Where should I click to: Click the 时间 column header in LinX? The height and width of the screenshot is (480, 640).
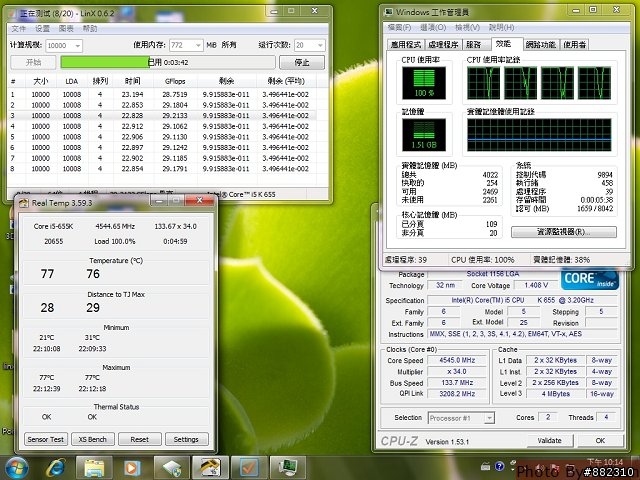(x=133, y=81)
